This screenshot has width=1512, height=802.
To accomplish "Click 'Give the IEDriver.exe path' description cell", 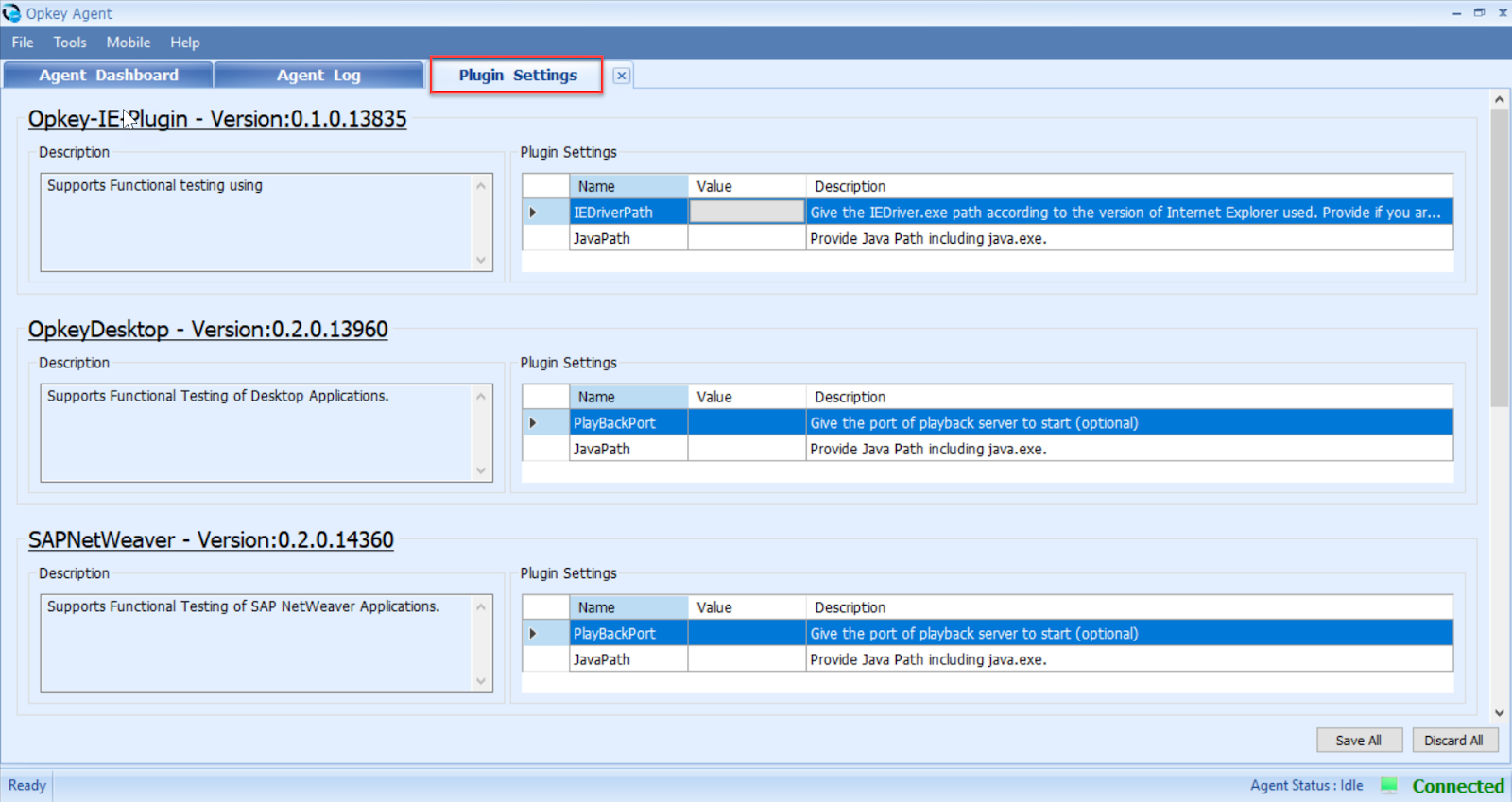I will pos(1129,213).
